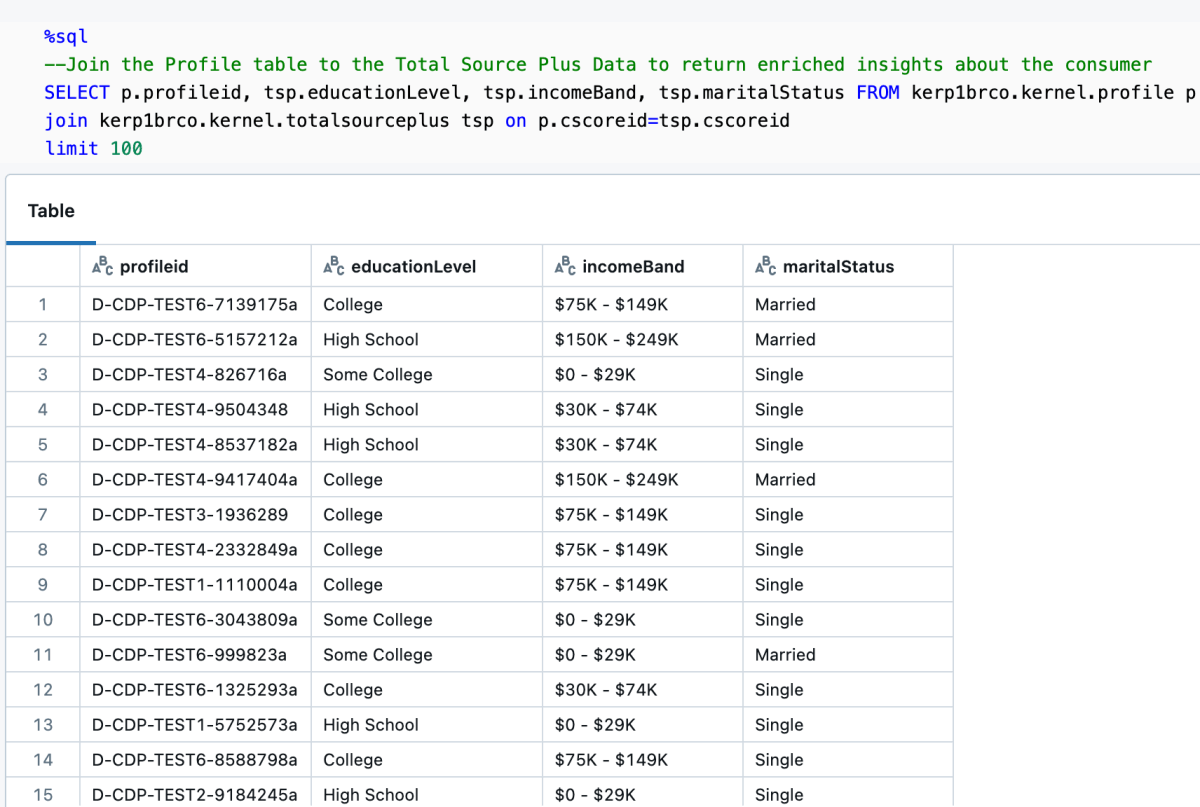Click the string type icon beside profileid
The image size is (1200, 807).
(101, 266)
